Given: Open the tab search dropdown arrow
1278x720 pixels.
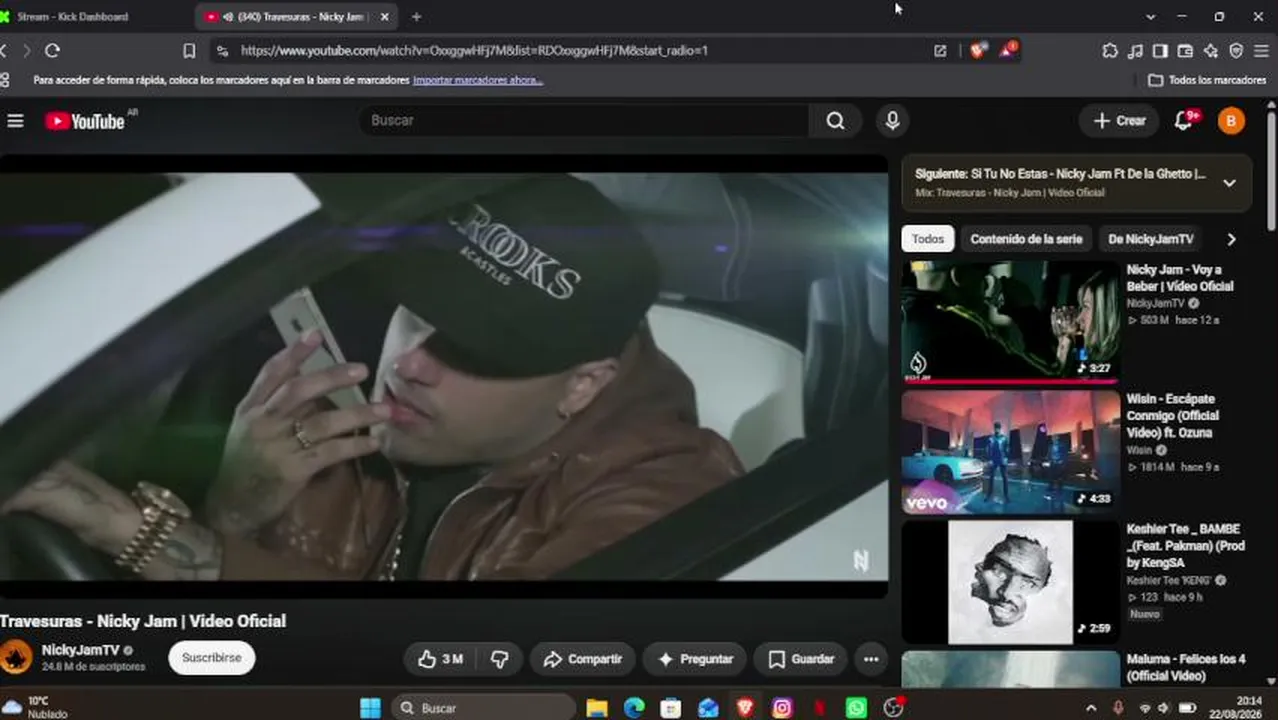Looking at the screenshot, I should click(1150, 17).
